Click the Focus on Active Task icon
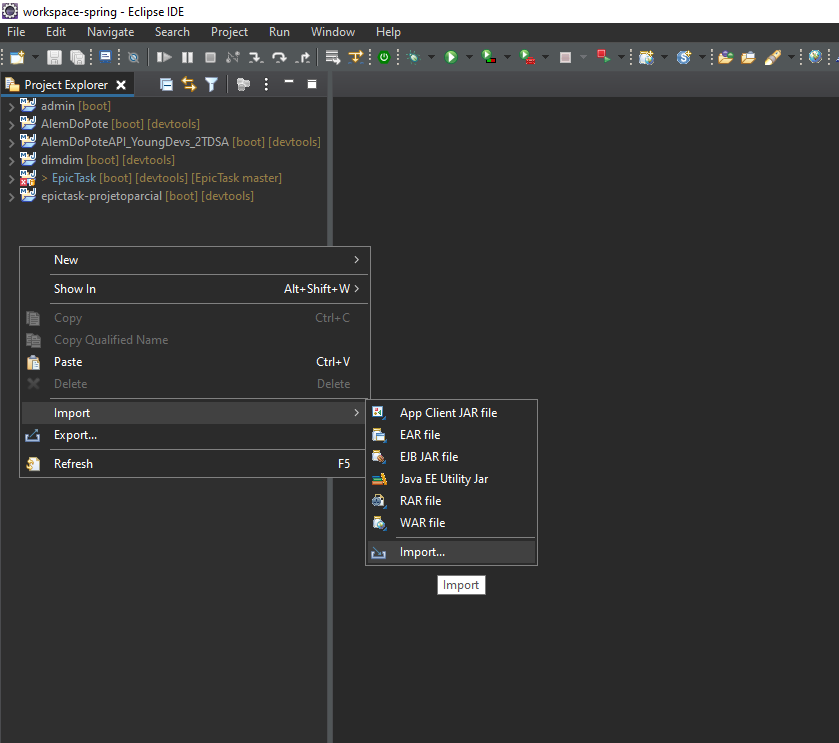The image size is (839, 743). (x=243, y=85)
